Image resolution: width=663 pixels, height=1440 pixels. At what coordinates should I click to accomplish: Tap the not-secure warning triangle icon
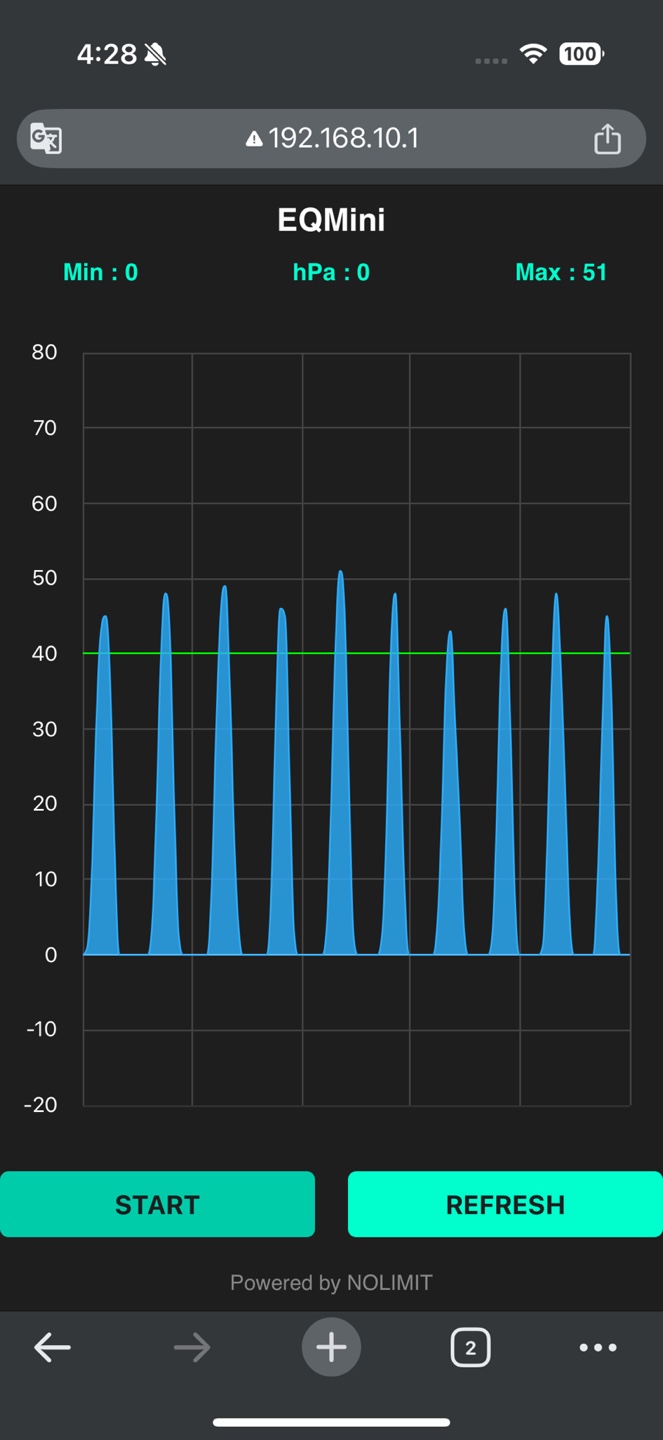pos(254,139)
